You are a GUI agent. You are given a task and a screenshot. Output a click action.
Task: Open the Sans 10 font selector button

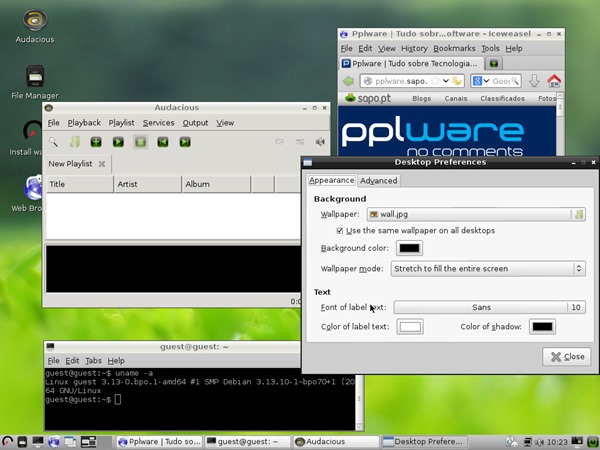pos(489,307)
